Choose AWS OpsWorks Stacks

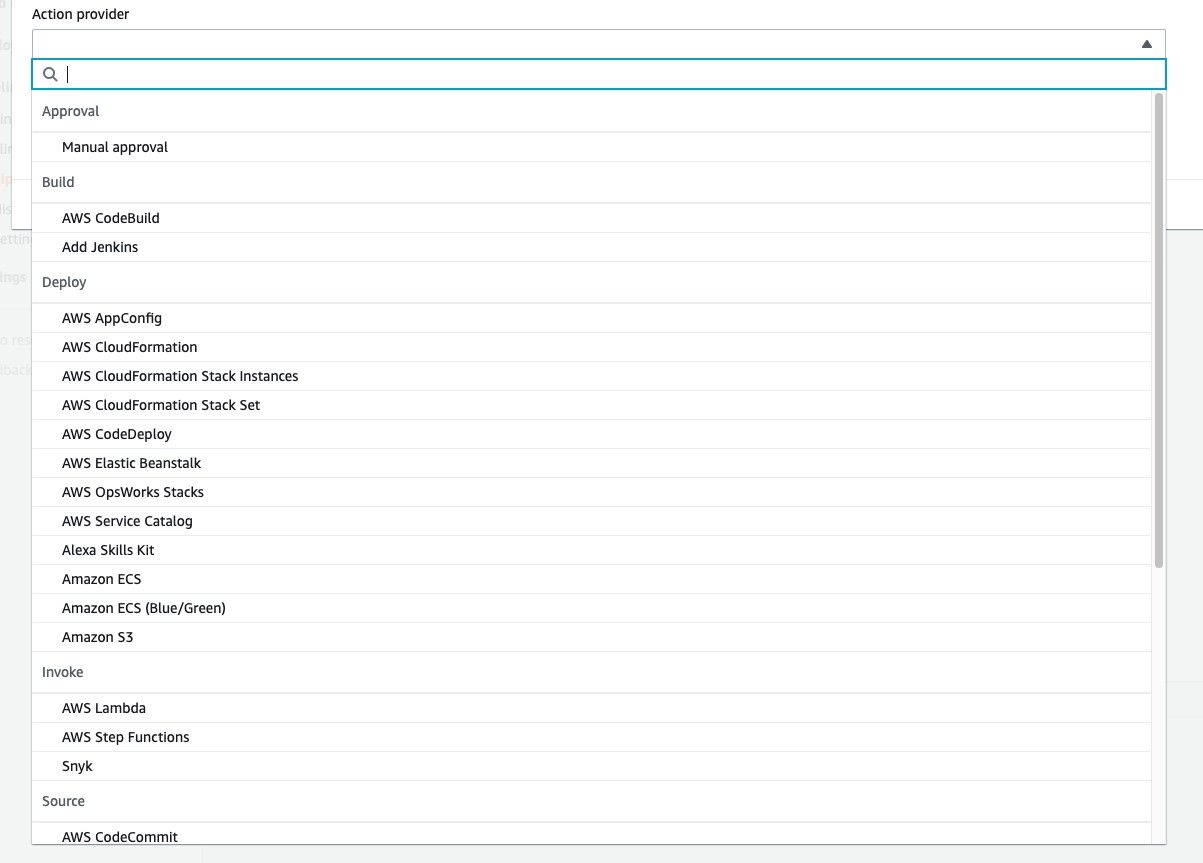coord(592,492)
